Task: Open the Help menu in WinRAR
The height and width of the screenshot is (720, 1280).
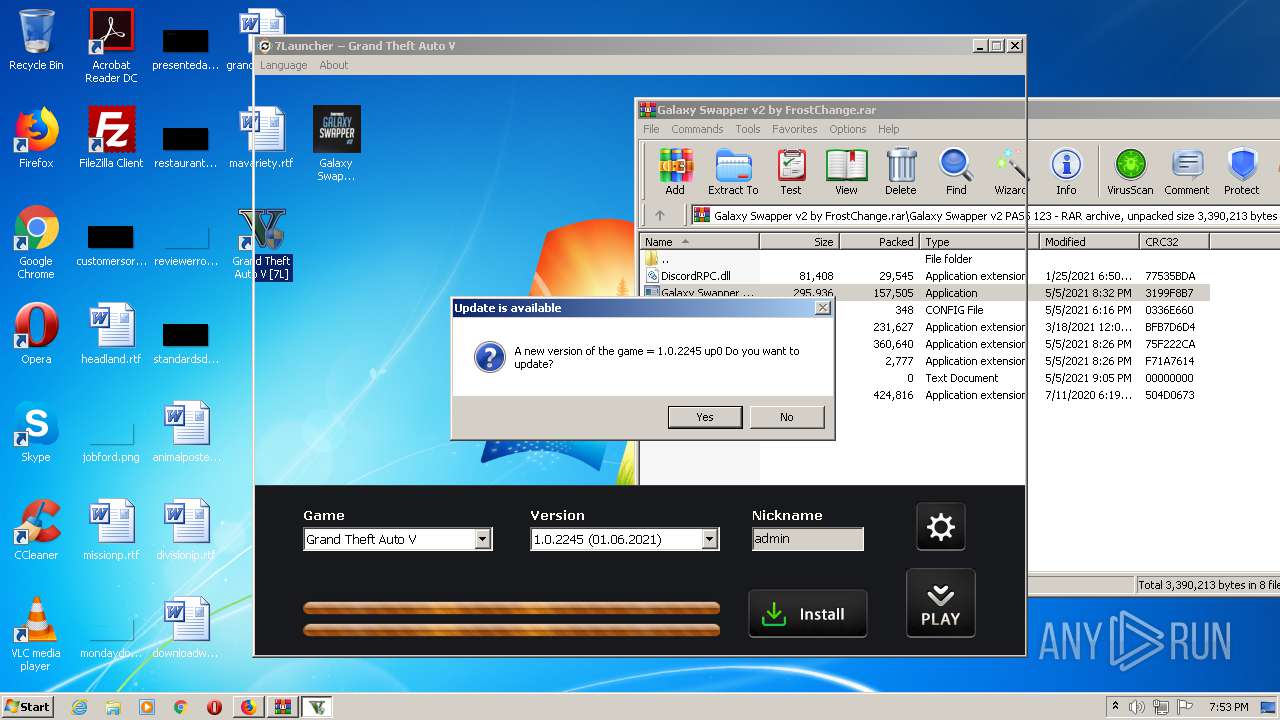Action: coord(889,129)
